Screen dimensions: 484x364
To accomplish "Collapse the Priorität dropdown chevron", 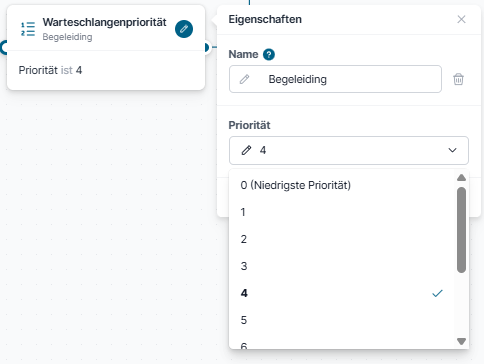I will coord(452,150).
